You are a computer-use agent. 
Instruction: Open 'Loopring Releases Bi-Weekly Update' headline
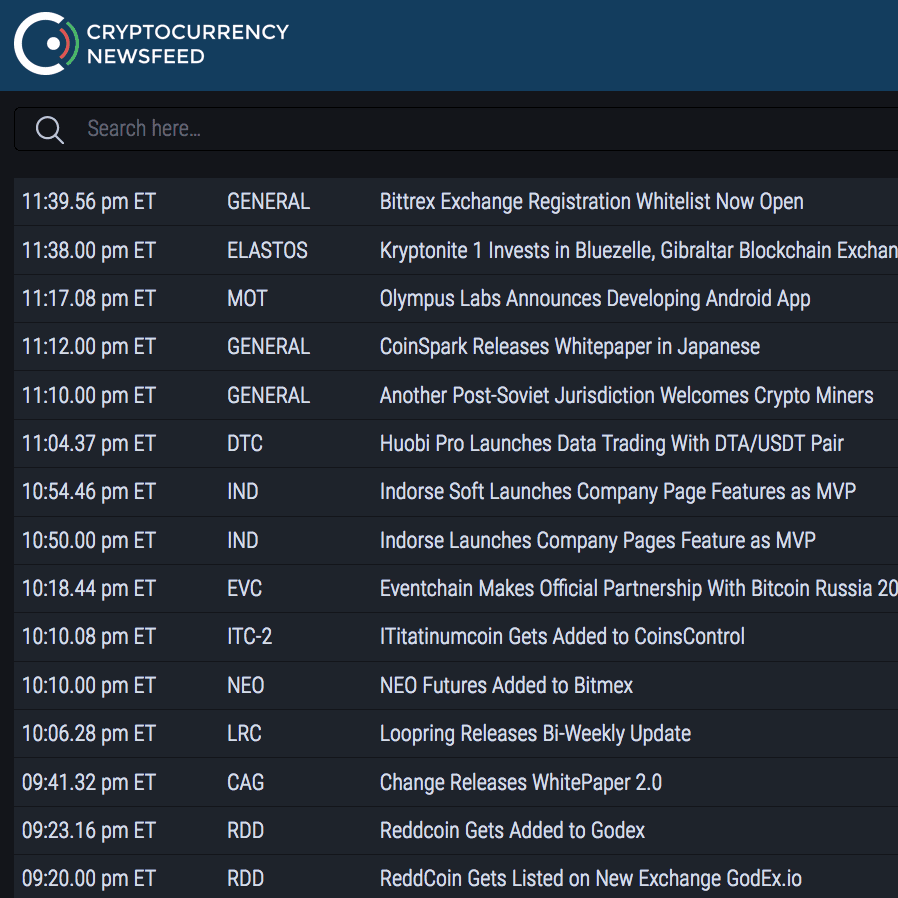pyautogui.click(x=535, y=733)
